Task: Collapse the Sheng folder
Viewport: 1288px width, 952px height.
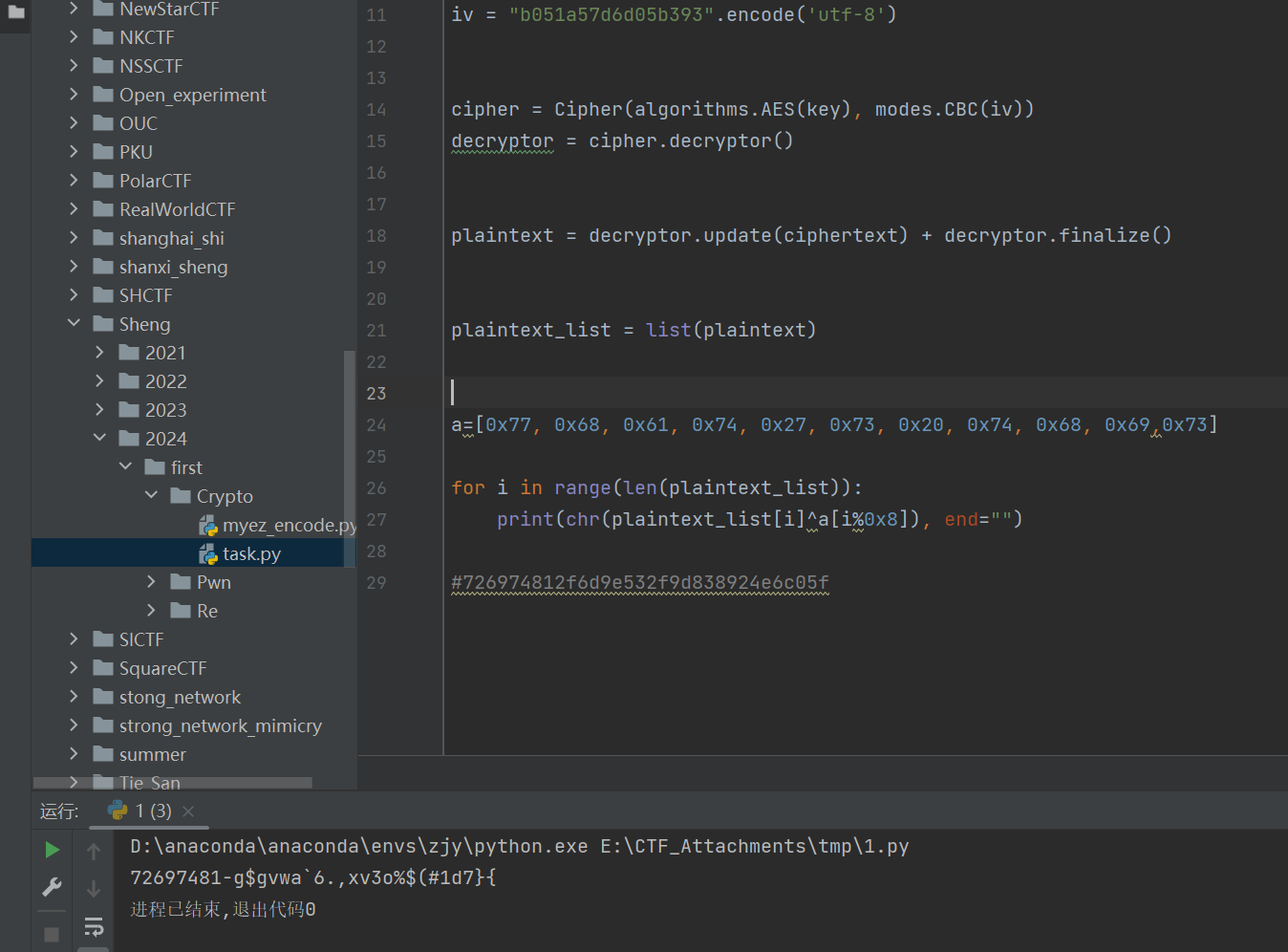Action: (x=74, y=324)
